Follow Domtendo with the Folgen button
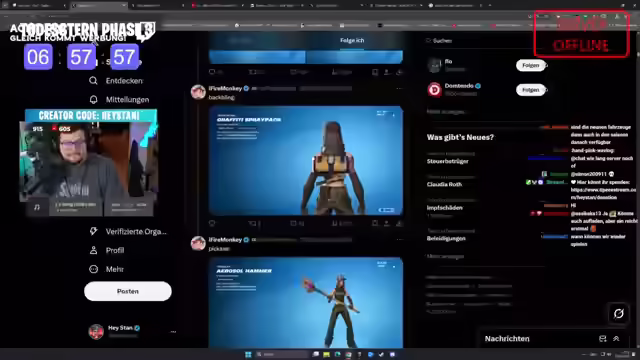Image resolution: width=640 pixels, height=360 pixels. click(x=531, y=90)
